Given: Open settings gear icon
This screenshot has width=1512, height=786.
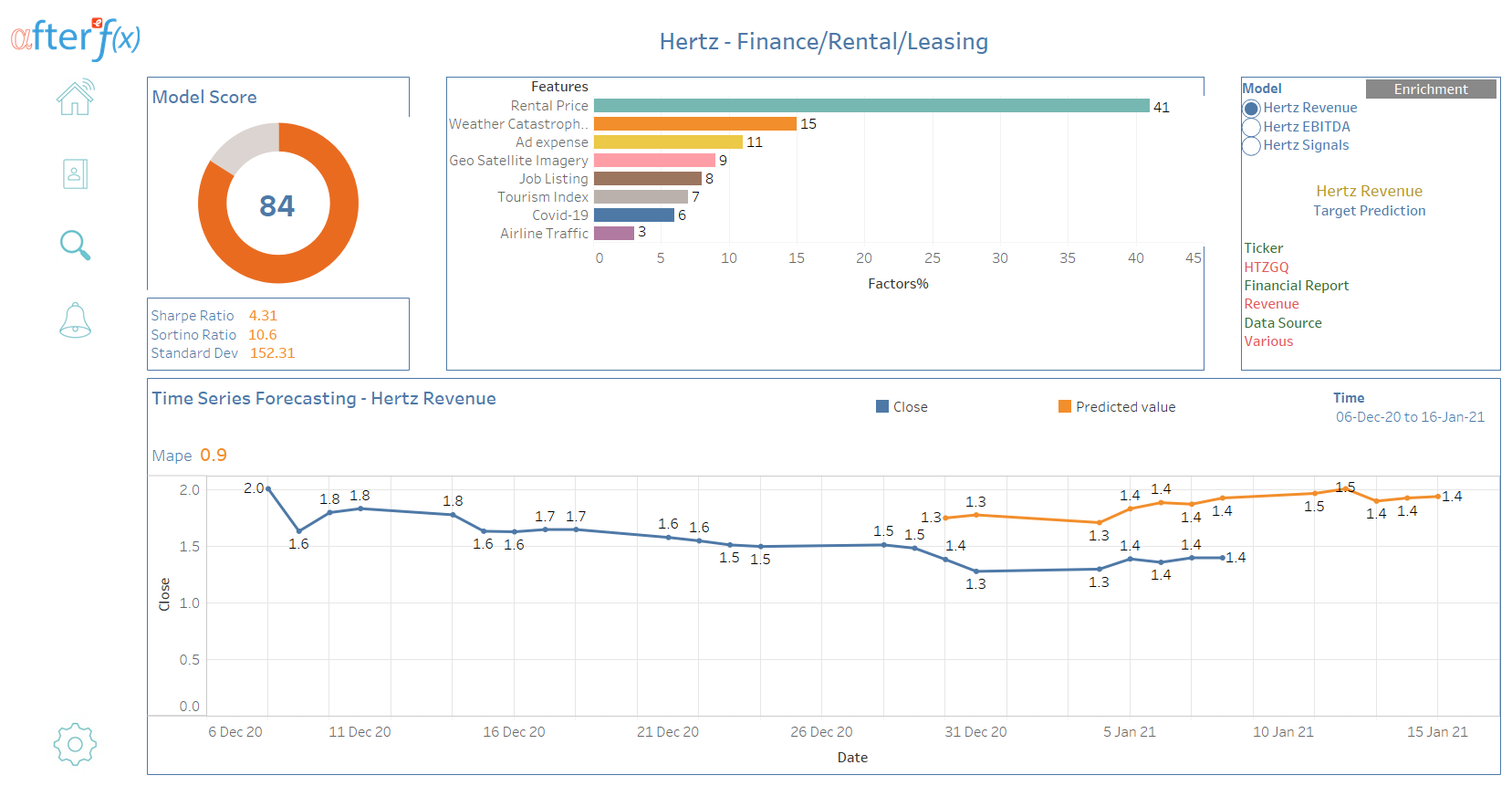Looking at the screenshot, I should (75, 744).
